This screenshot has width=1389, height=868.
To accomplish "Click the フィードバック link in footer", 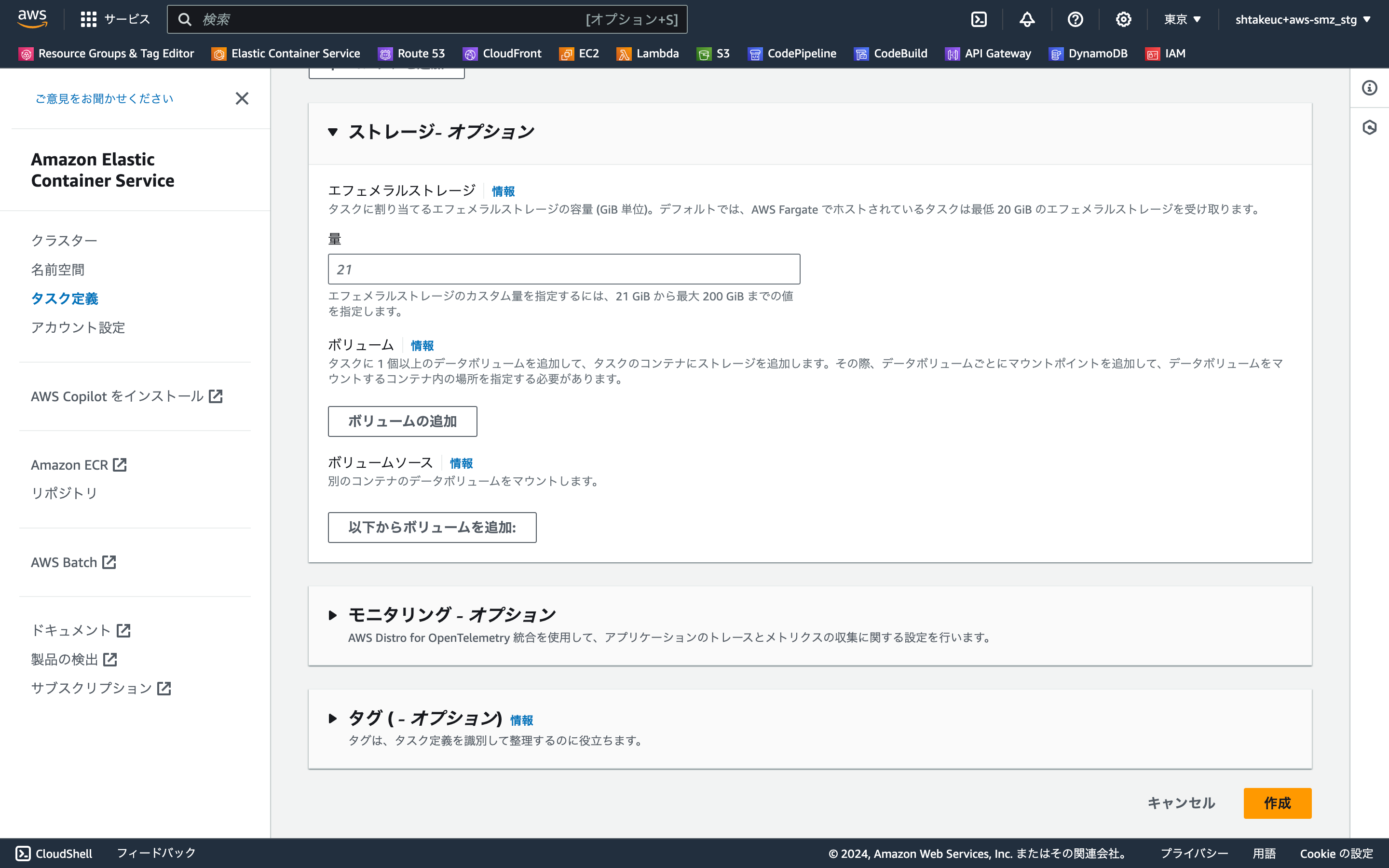I will 156,853.
